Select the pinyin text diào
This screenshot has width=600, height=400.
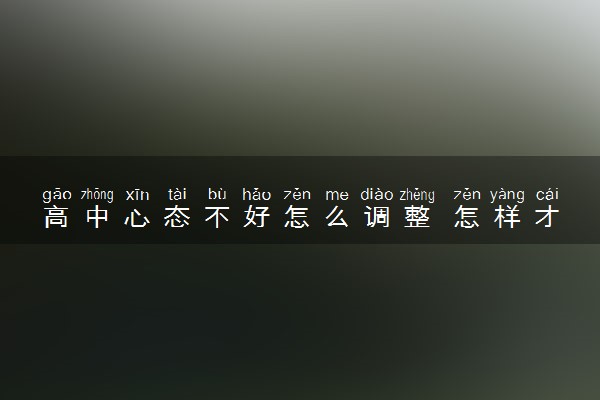(x=377, y=194)
